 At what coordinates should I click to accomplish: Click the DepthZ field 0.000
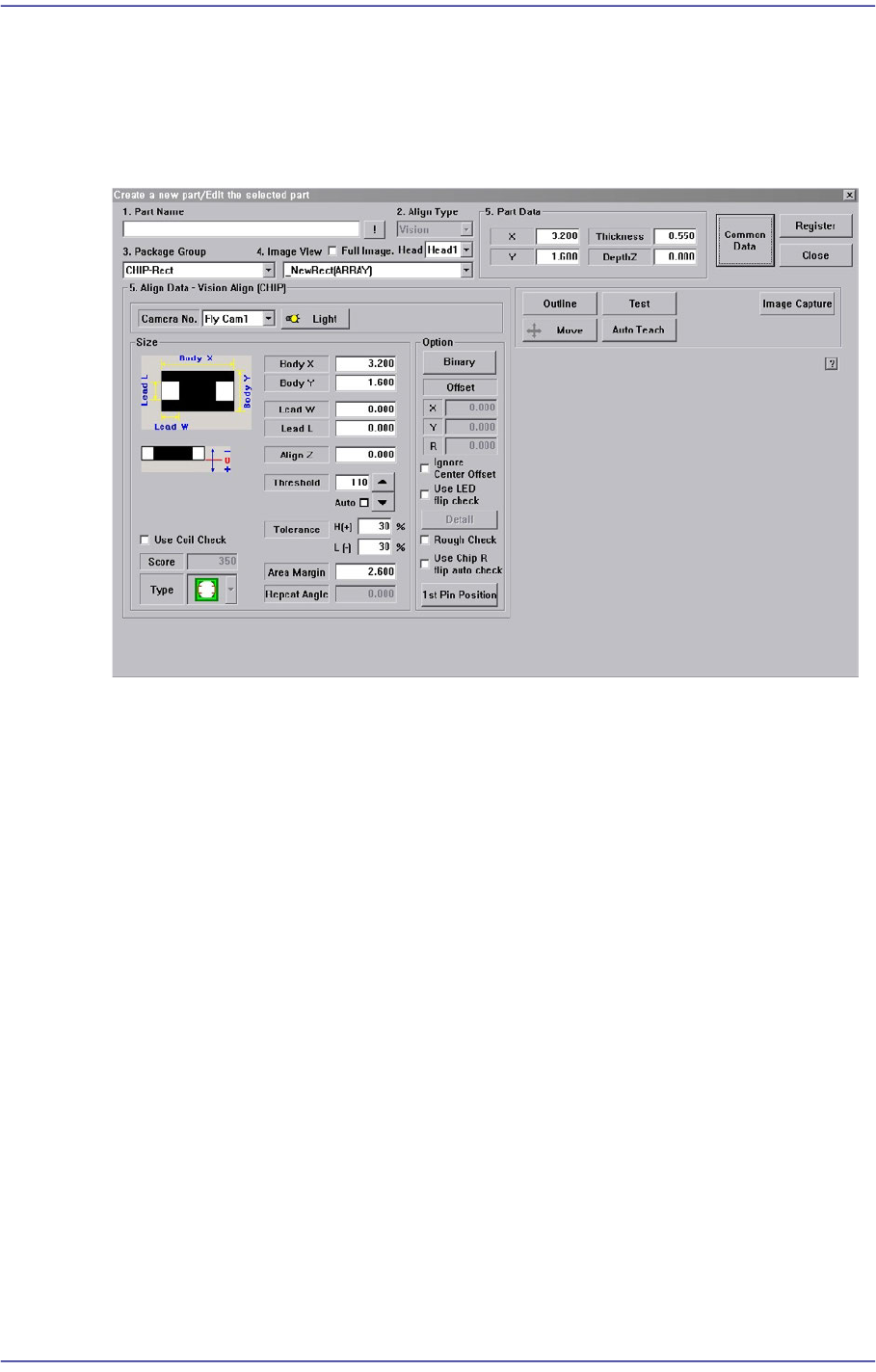click(675, 257)
